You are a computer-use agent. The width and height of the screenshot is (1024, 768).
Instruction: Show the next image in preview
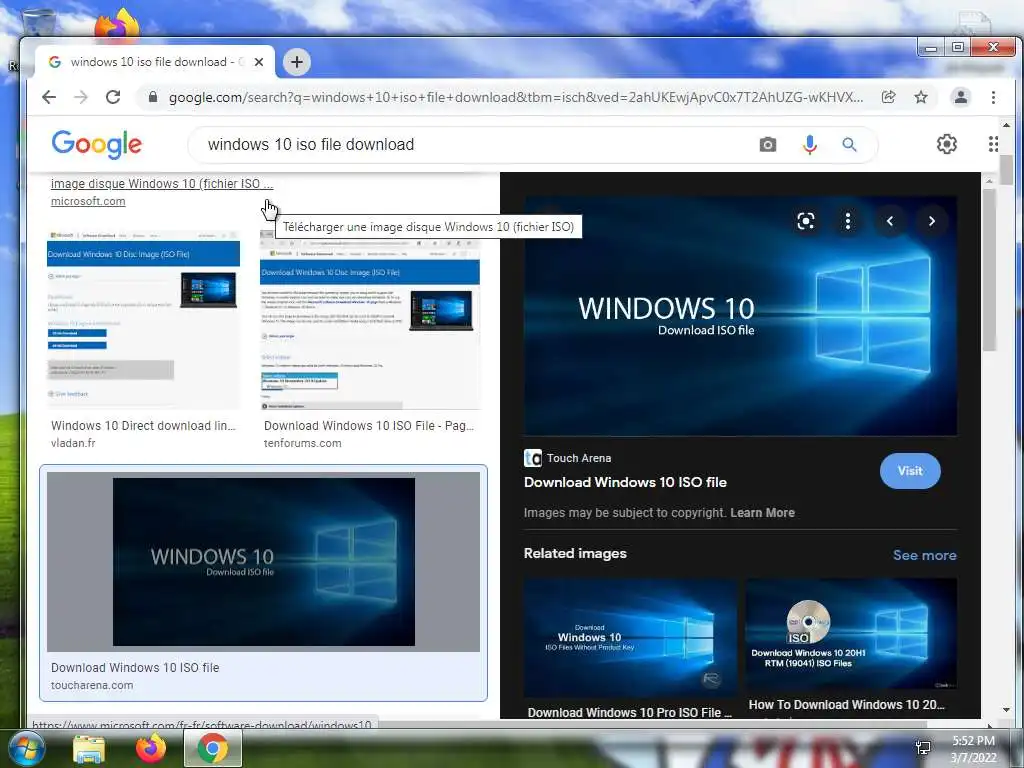tap(931, 221)
